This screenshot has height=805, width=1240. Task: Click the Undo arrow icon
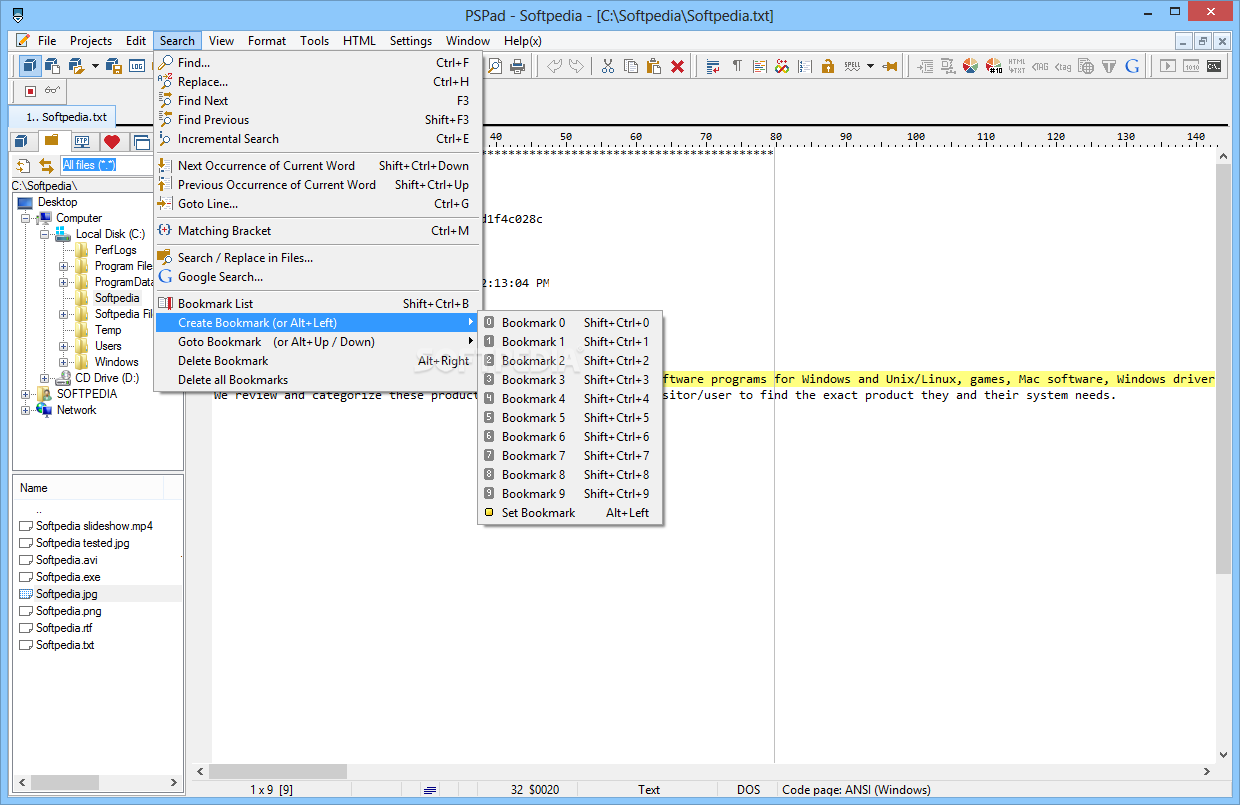(x=554, y=66)
